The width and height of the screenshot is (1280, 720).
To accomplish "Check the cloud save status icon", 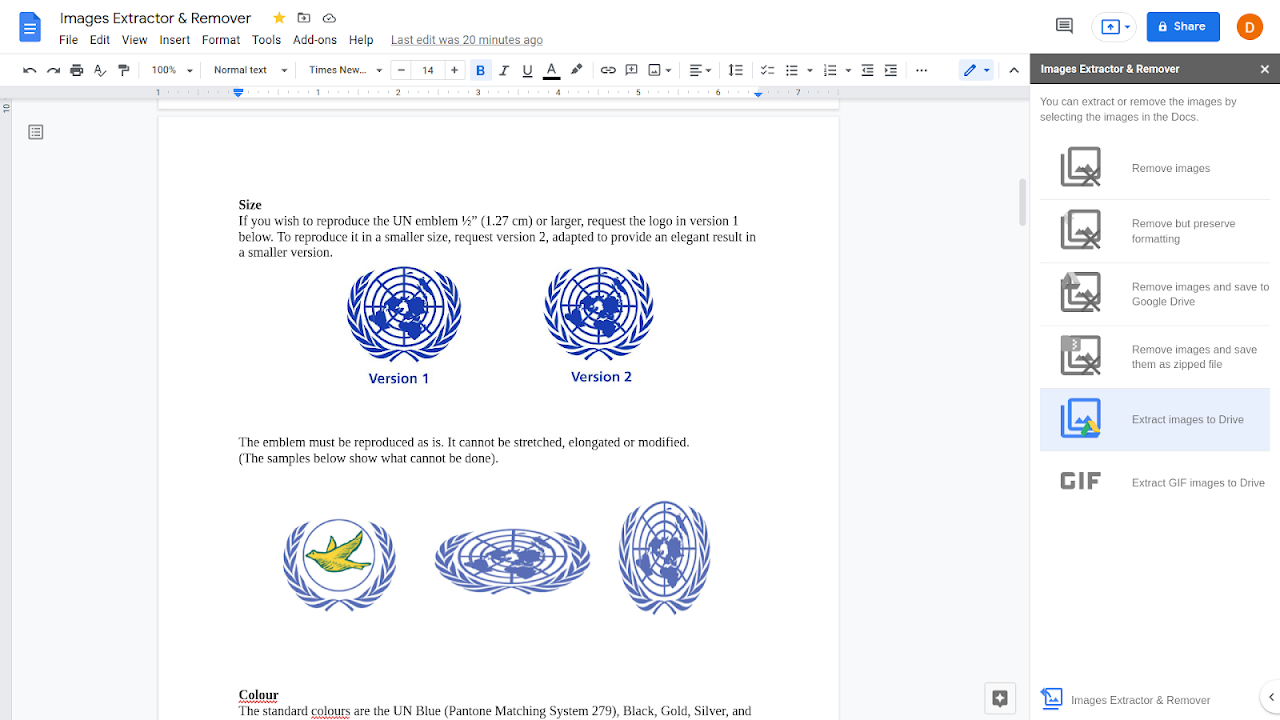I will 329,18.
